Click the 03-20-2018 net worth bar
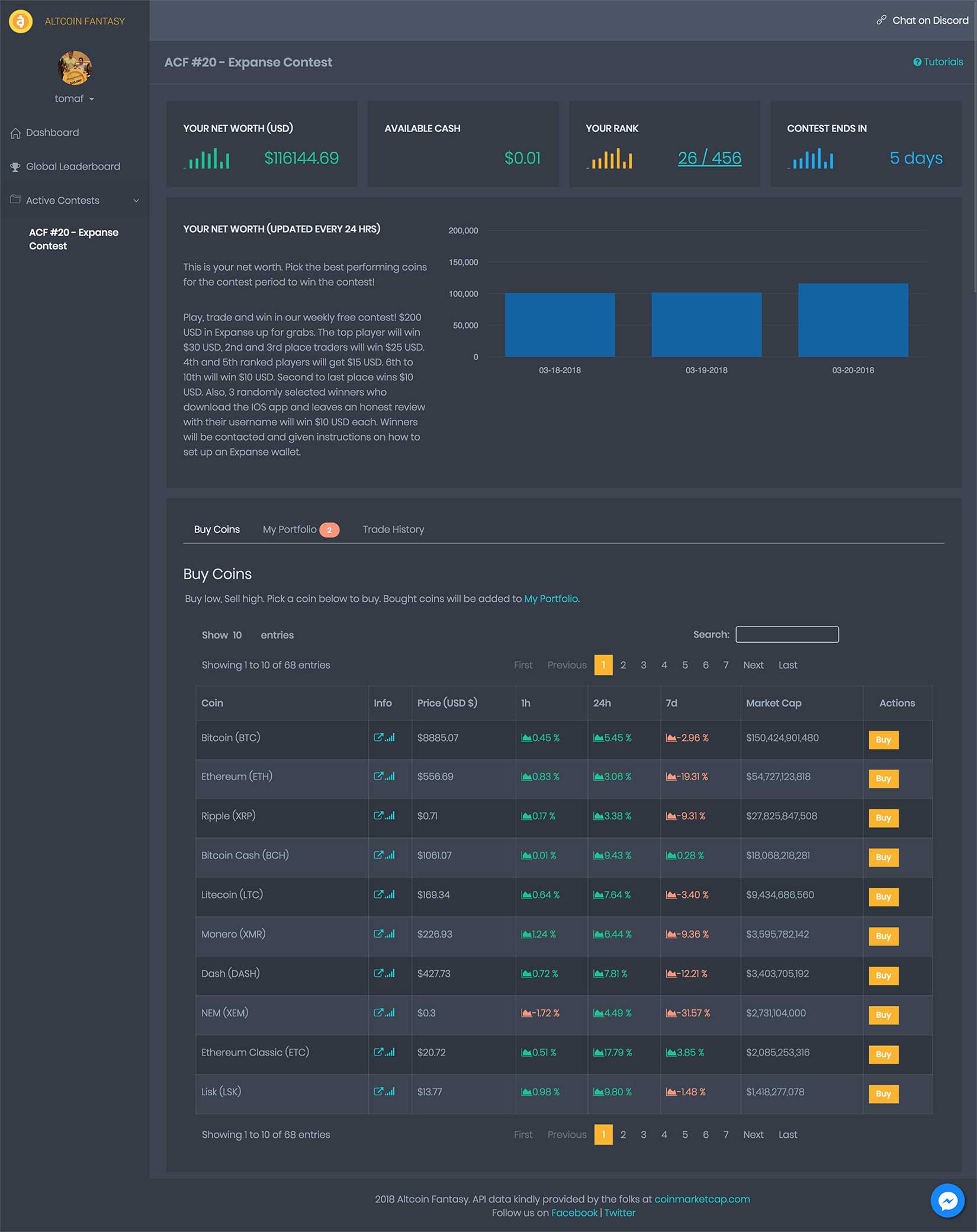The image size is (977, 1232). click(x=853, y=320)
